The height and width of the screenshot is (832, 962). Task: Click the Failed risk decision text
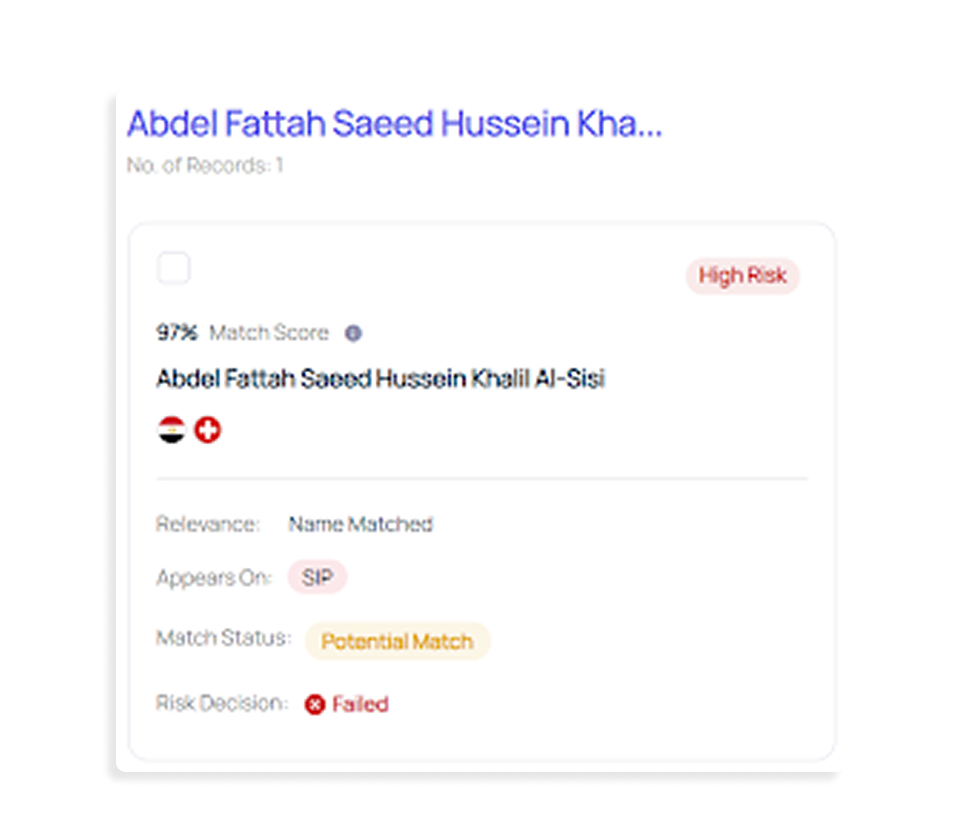pyautogui.click(x=360, y=704)
